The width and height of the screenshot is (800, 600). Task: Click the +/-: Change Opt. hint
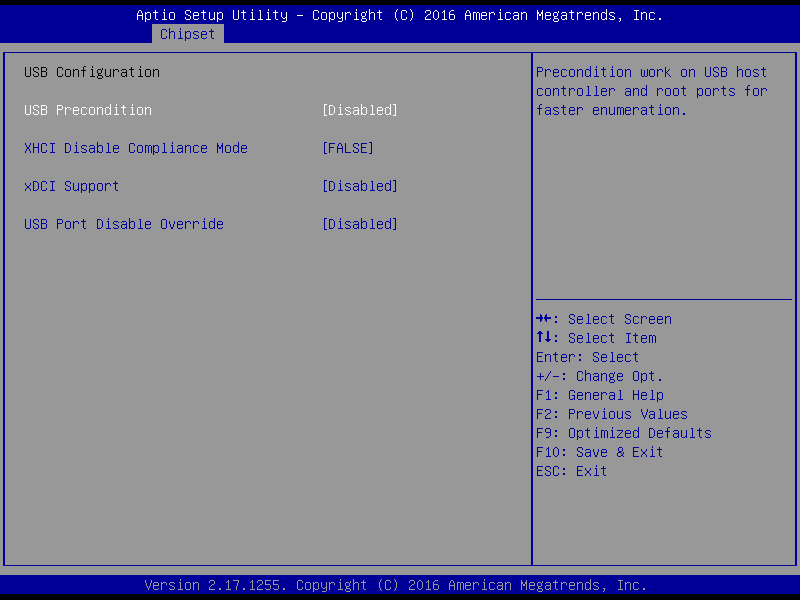[600, 376]
